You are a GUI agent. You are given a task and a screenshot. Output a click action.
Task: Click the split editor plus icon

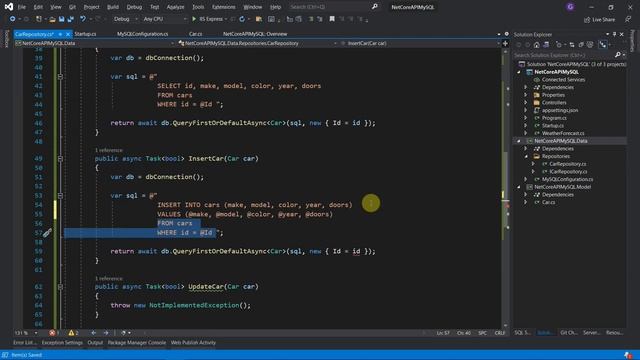click(x=505, y=43)
